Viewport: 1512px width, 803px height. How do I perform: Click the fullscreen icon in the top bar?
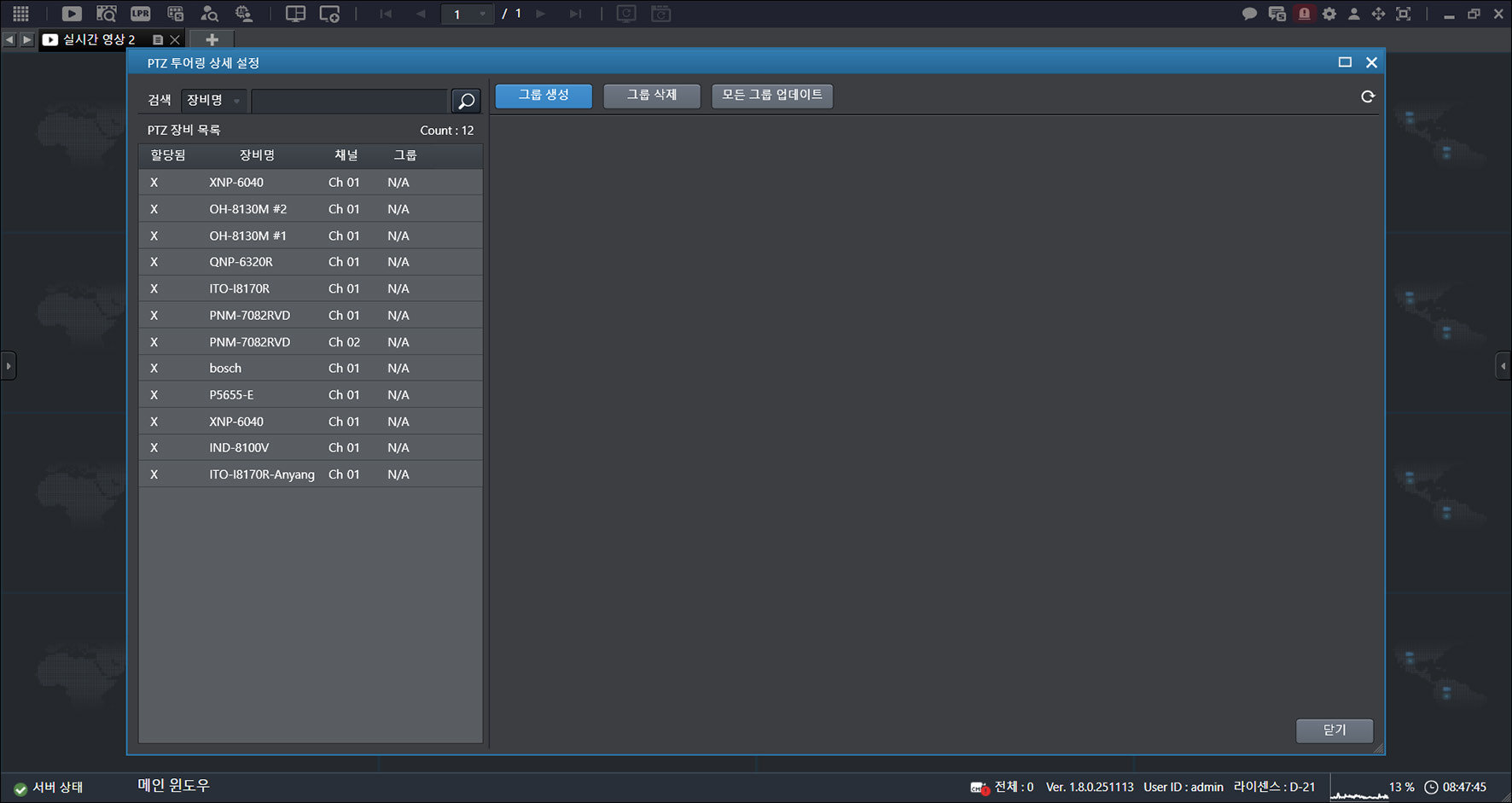(x=1404, y=14)
